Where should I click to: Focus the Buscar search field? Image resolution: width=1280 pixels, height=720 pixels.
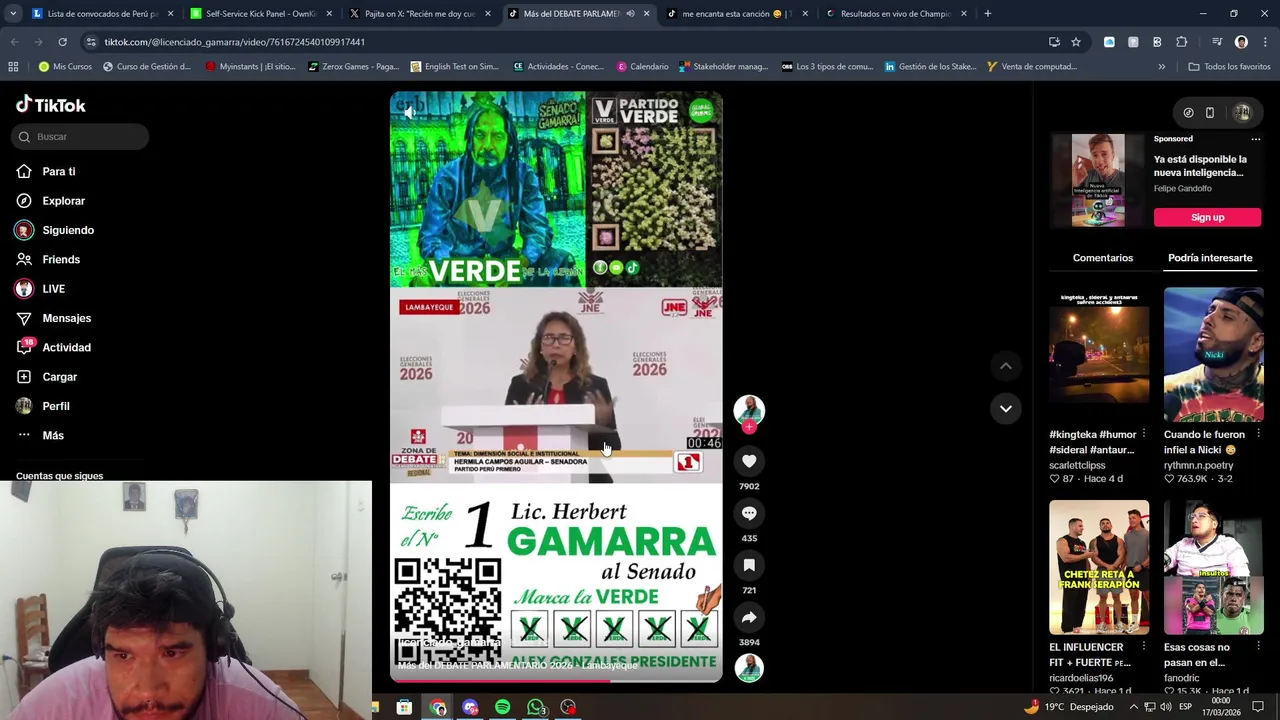click(x=80, y=137)
